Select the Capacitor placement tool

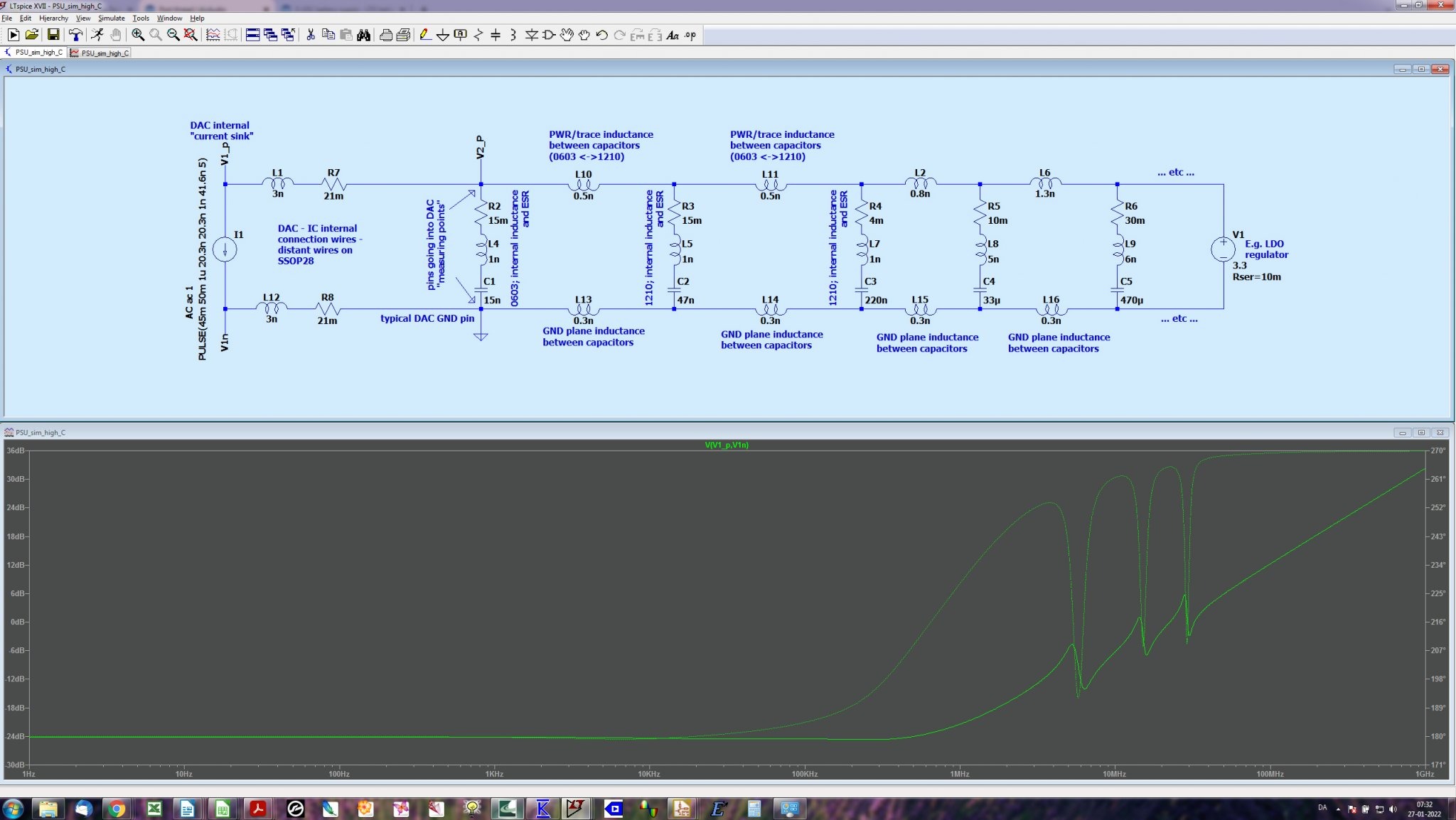pos(496,35)
